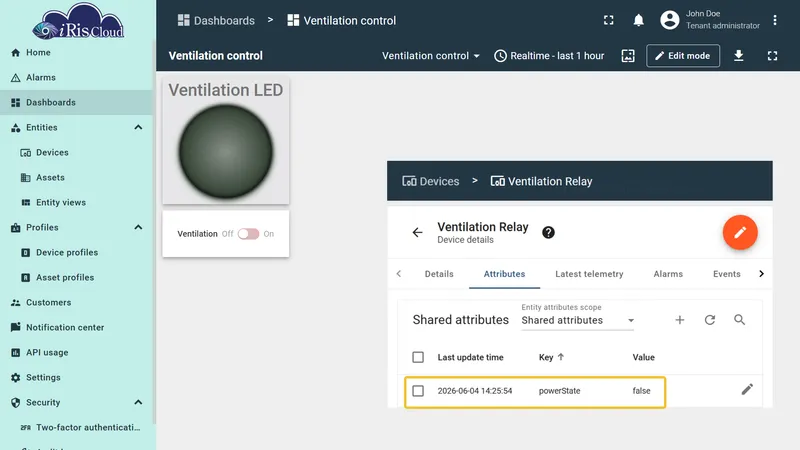This screenshot has height=450, width=800.
Task: Click the image settings icon in dashboard toolbar
Action: [x=628, y=56]
